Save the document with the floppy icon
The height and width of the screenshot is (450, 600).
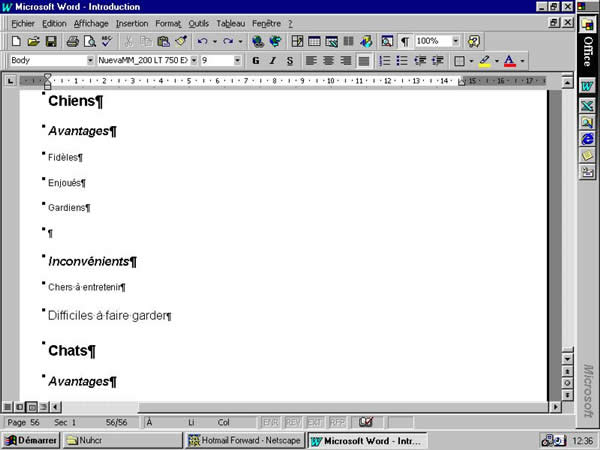51,41
